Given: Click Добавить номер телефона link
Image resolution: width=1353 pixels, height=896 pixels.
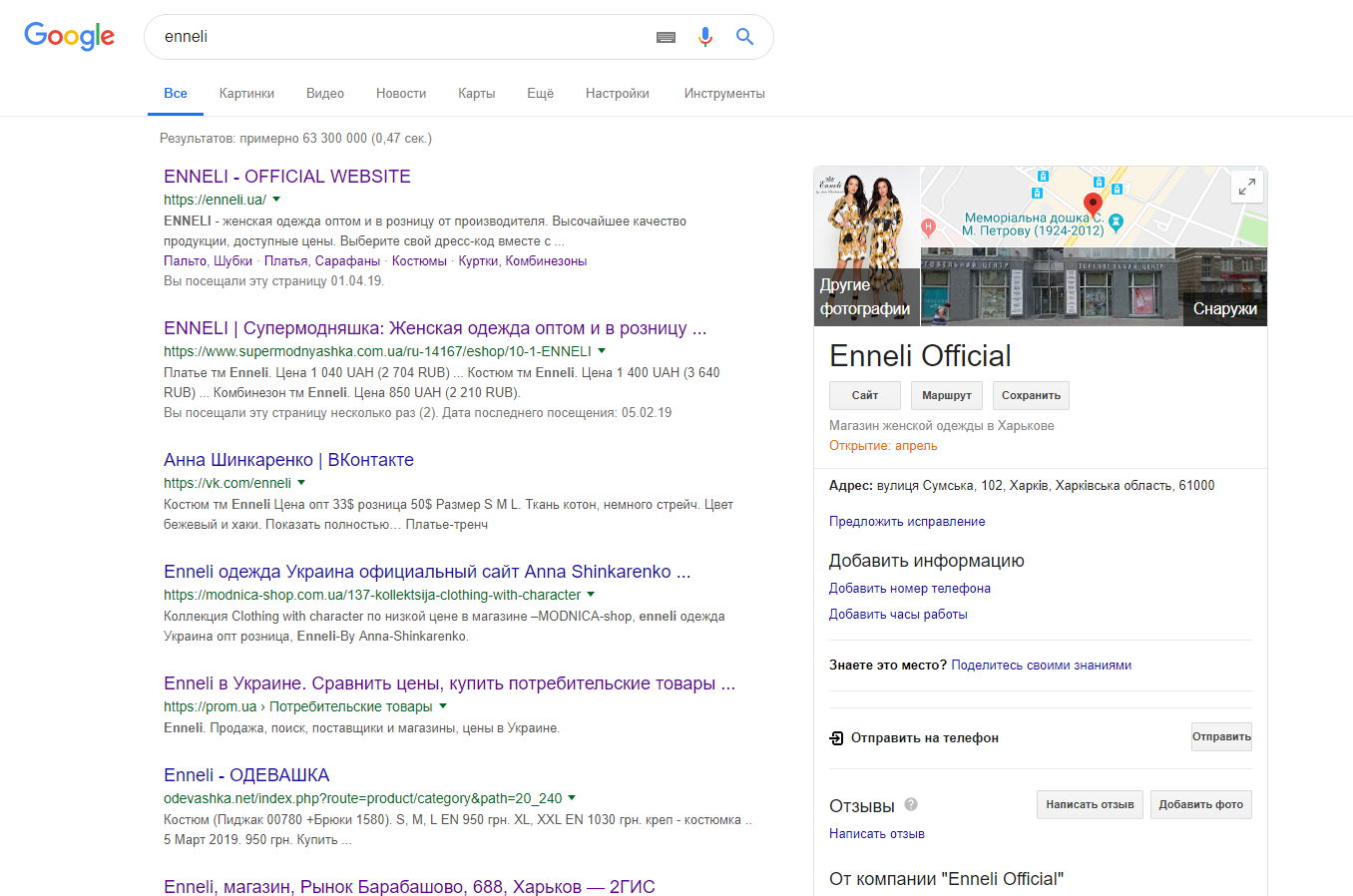Looking at the screenshot, I should [x=910, y=589].
